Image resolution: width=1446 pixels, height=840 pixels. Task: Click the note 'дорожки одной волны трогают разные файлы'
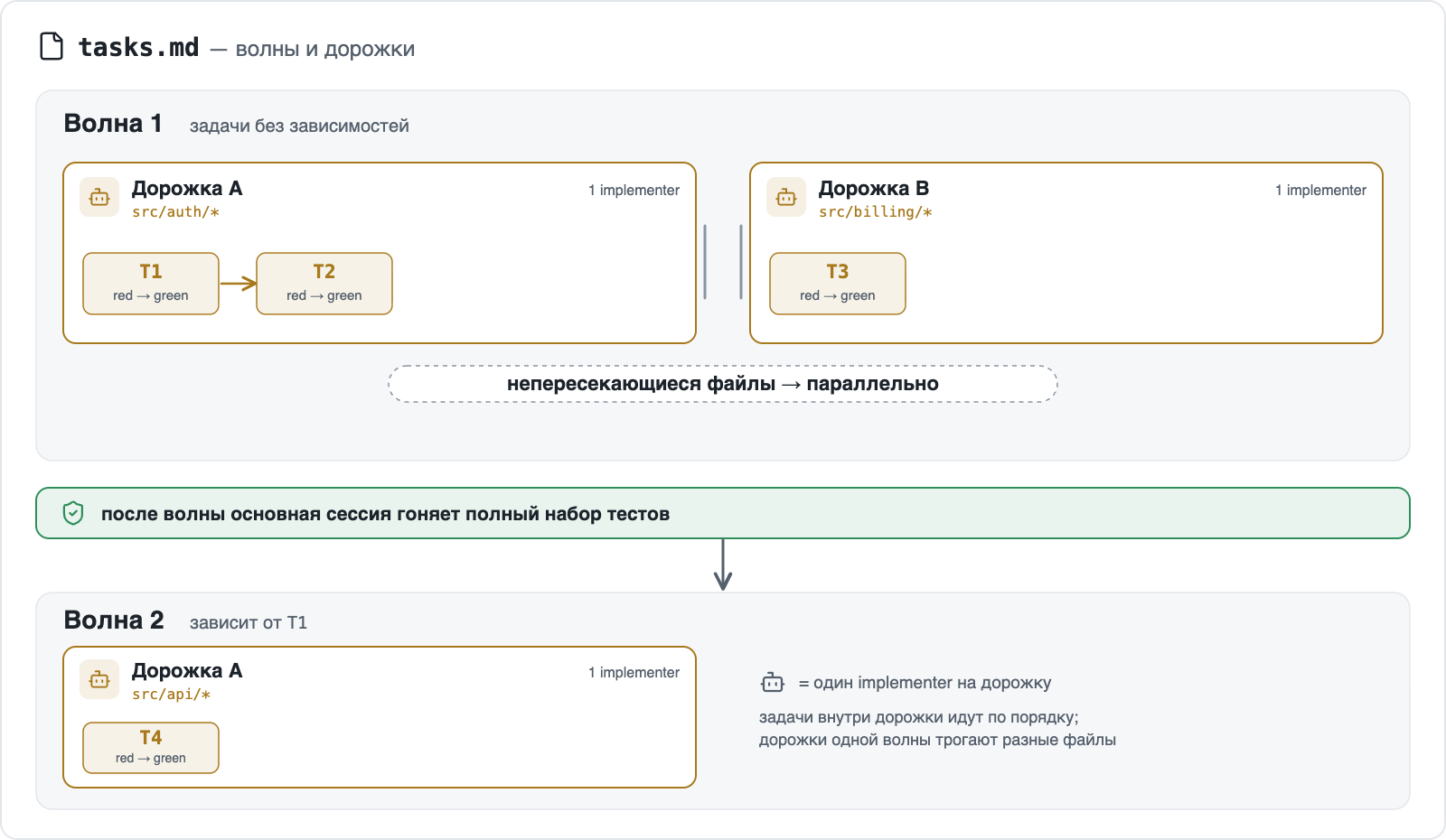[937, 740]
